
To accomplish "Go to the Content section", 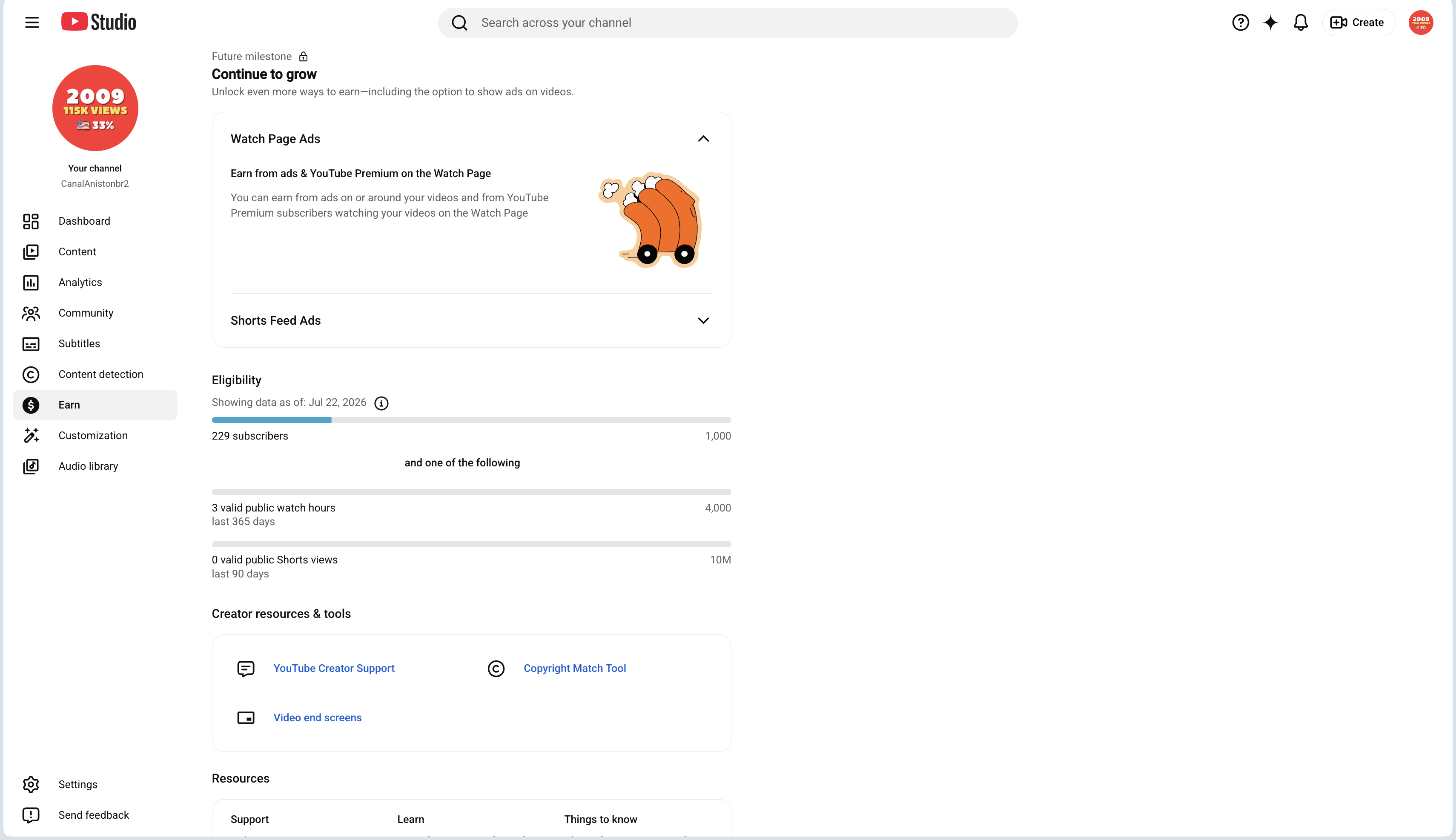I will (77, 251).
